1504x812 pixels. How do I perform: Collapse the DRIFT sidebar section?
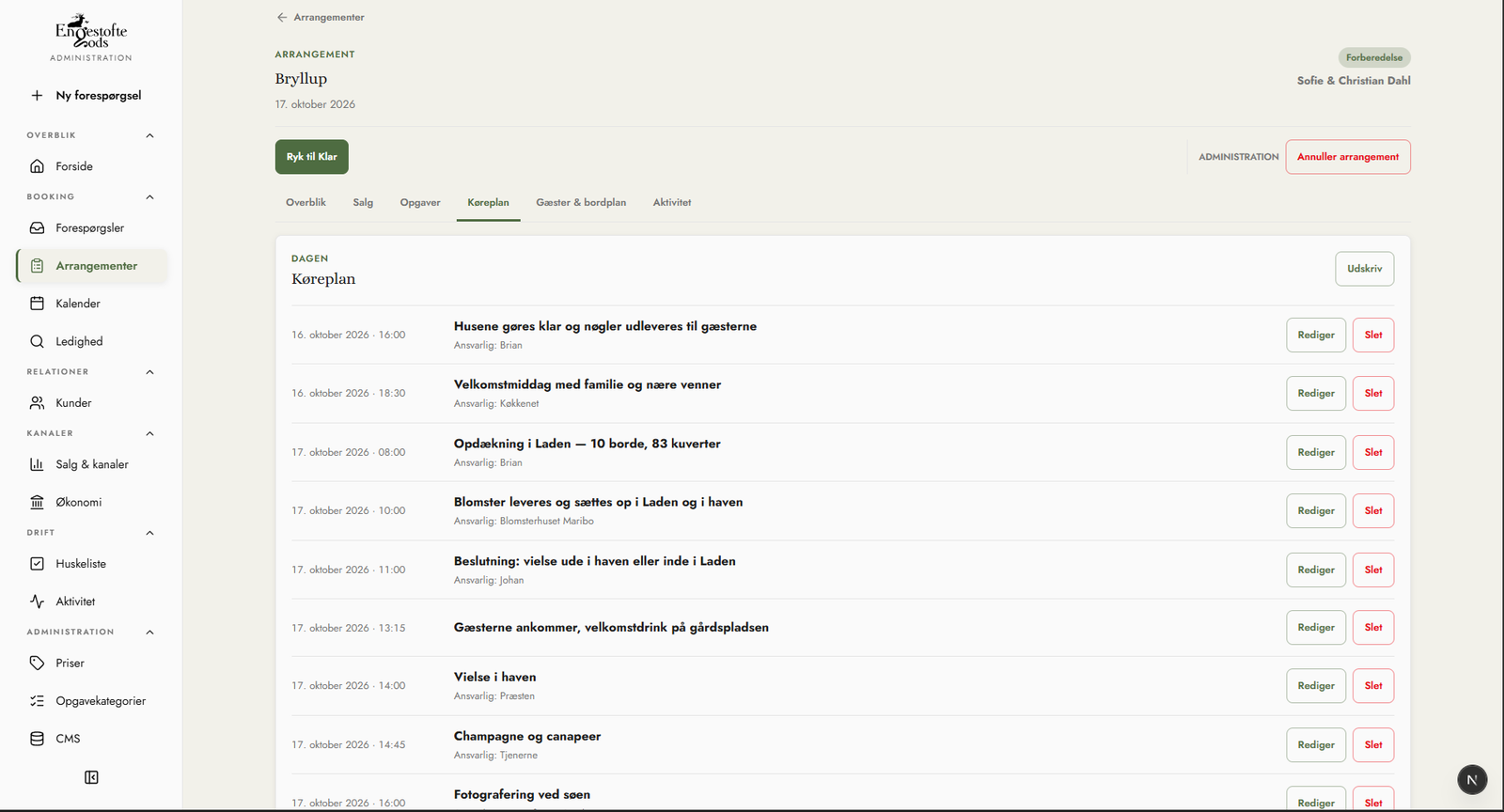click(x=149, y=533)
